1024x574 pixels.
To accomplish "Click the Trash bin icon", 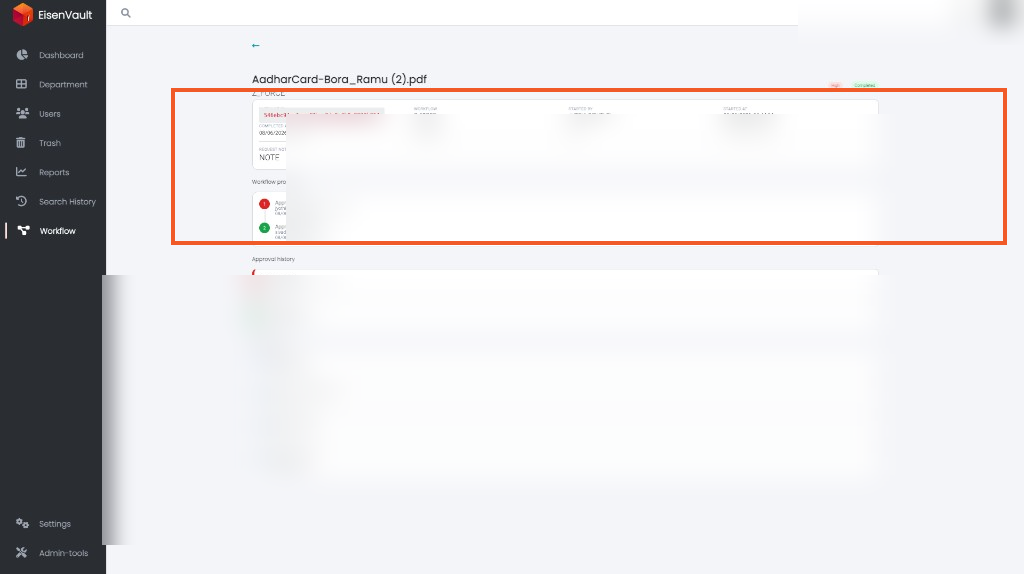I will click(21, 142).
